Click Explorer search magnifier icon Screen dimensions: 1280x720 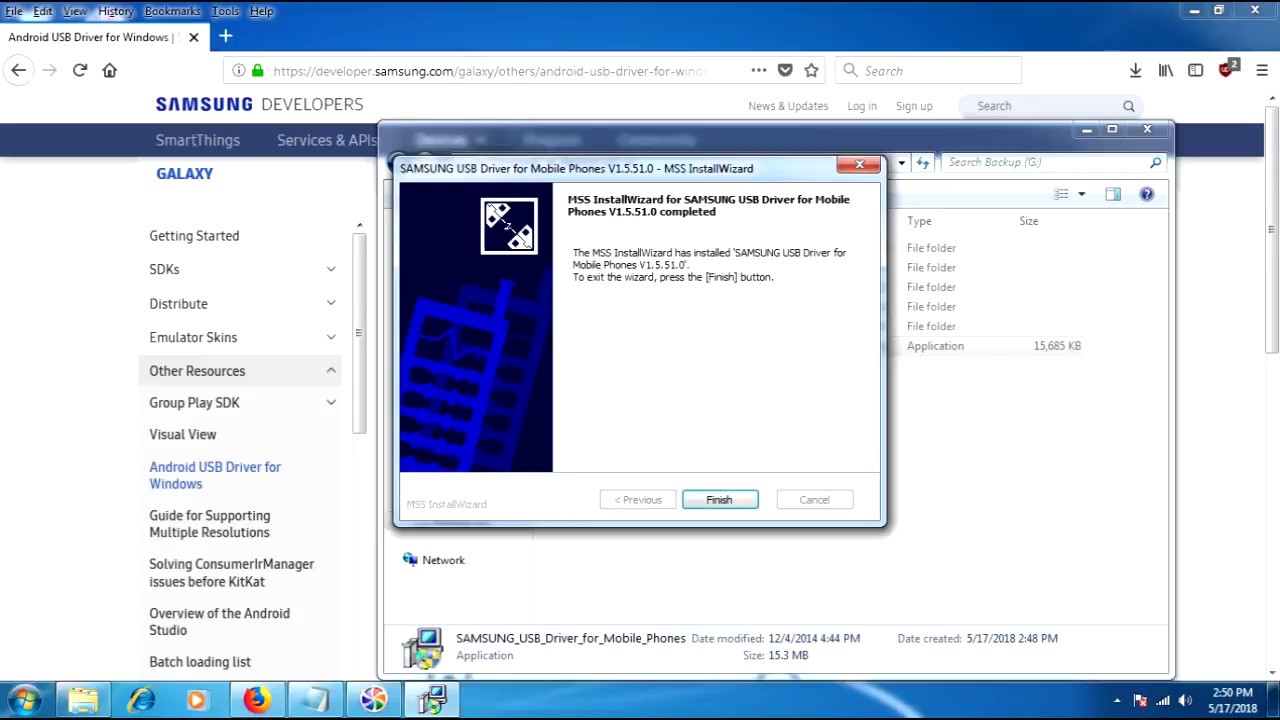[x=1156, y=162]
